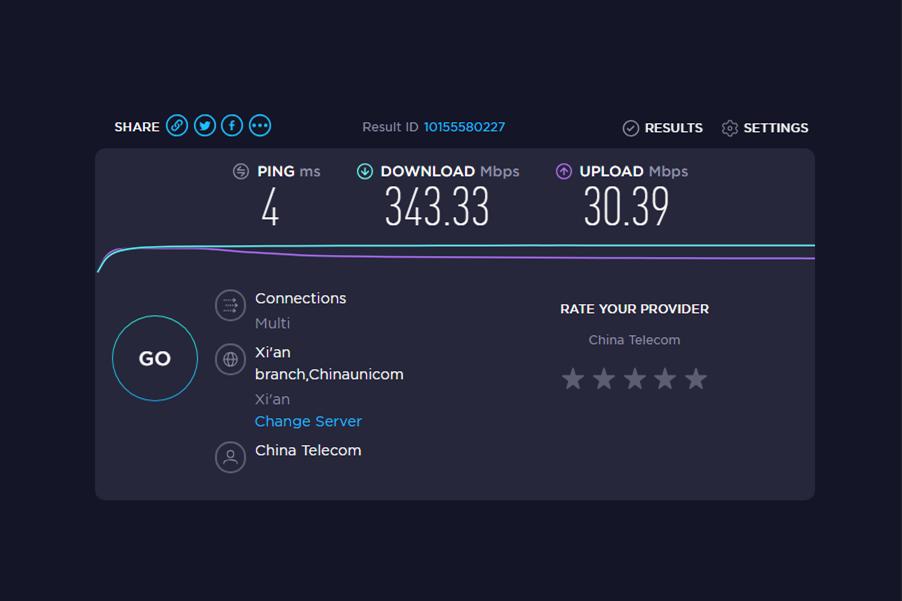
Task: Open the Settings gear
Action: [729, 128]
